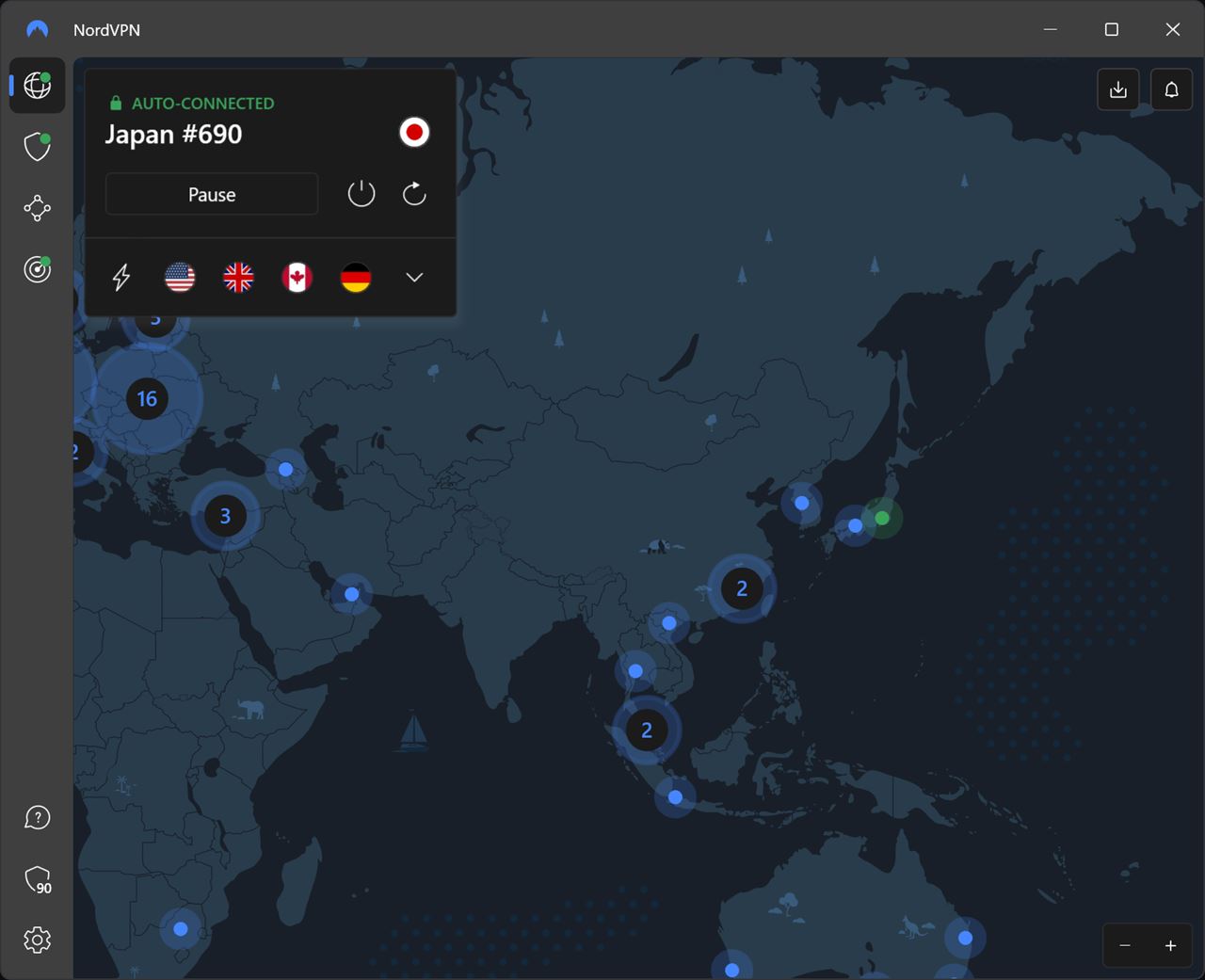Screen dimensions: 1205x980
Task: Connect to the United States flag
Action: 180,277
